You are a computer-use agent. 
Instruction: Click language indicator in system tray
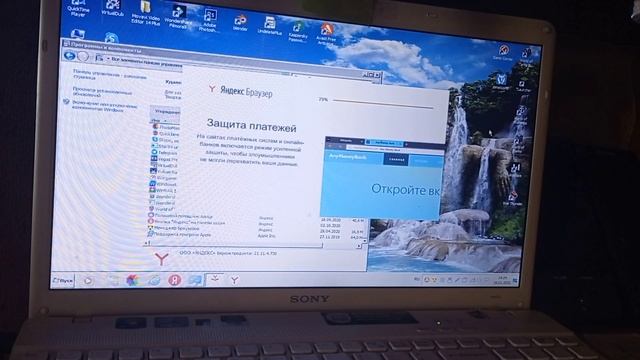tap(417, 279)
